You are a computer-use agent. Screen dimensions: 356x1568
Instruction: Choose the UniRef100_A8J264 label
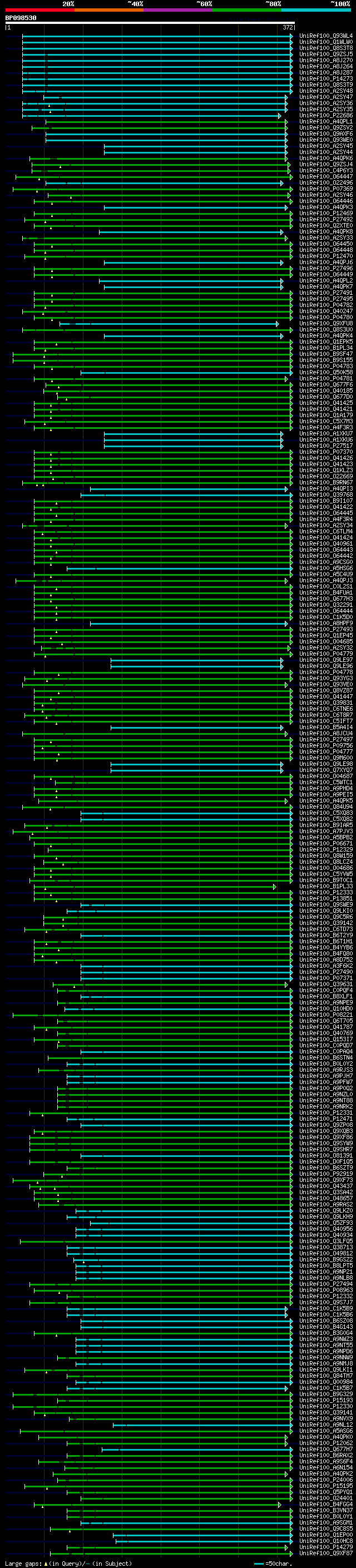(x=325, y=66)
